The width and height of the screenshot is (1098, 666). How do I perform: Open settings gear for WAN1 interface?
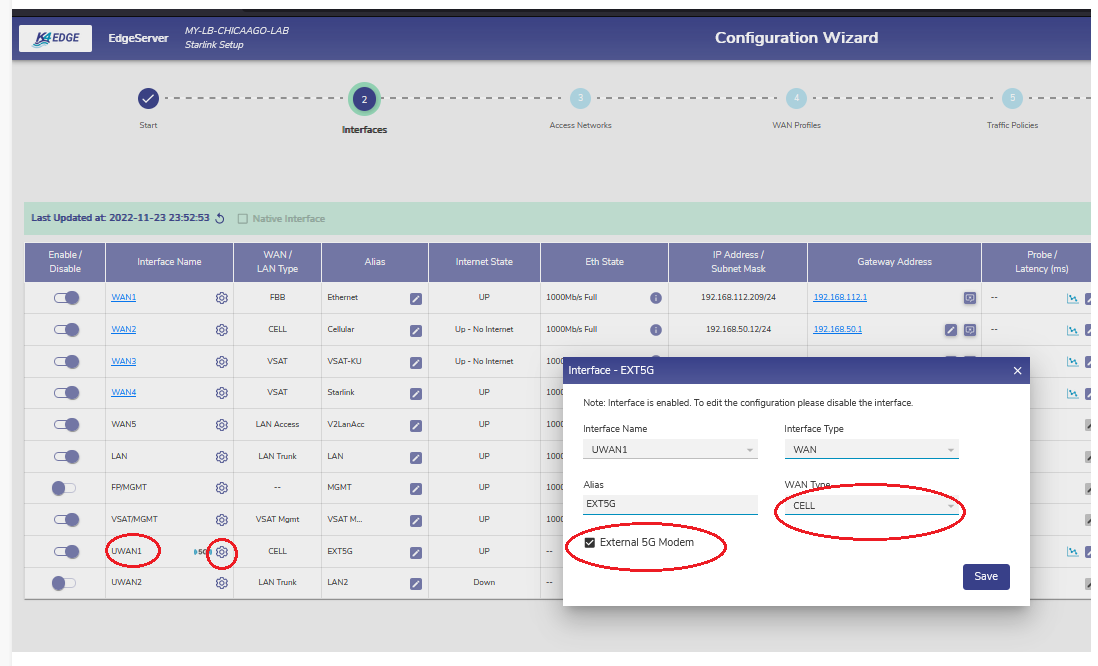222,298
